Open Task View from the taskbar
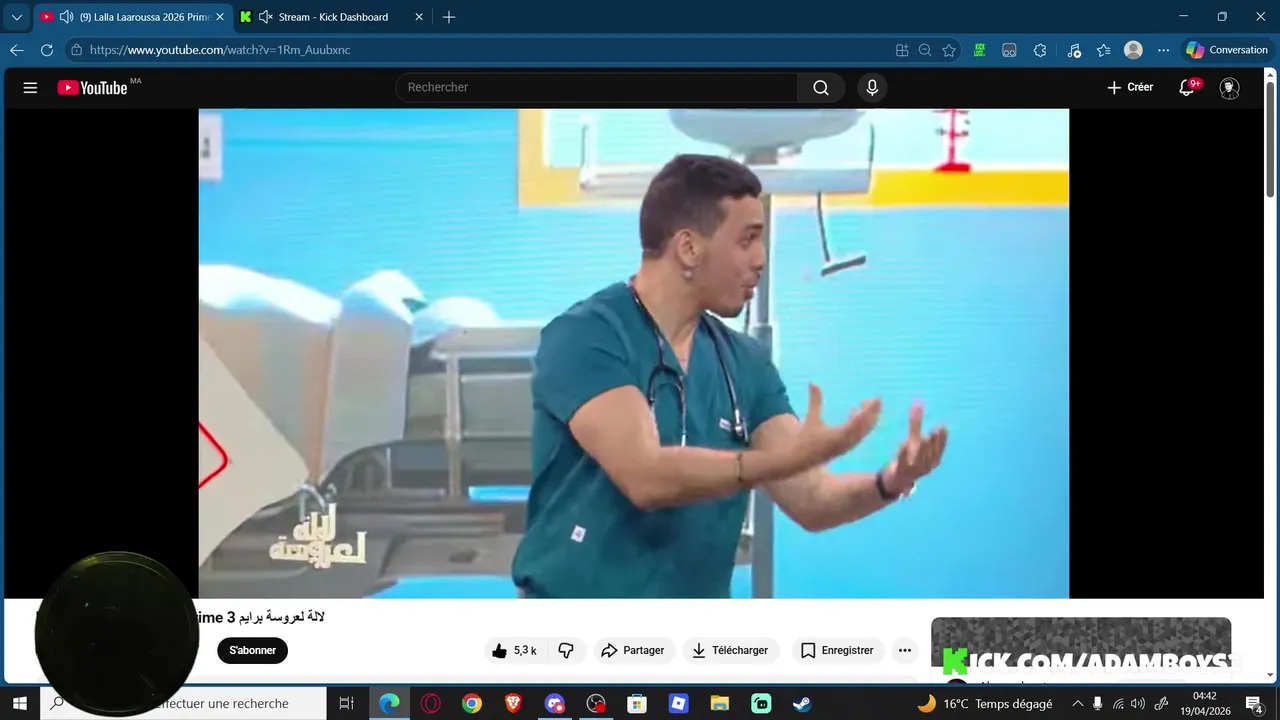 (347, 704)
